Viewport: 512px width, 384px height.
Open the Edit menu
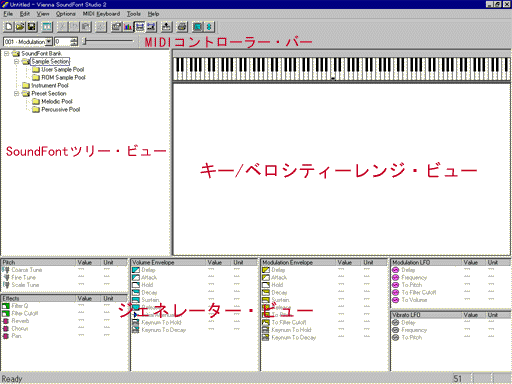tap(25, 14)
